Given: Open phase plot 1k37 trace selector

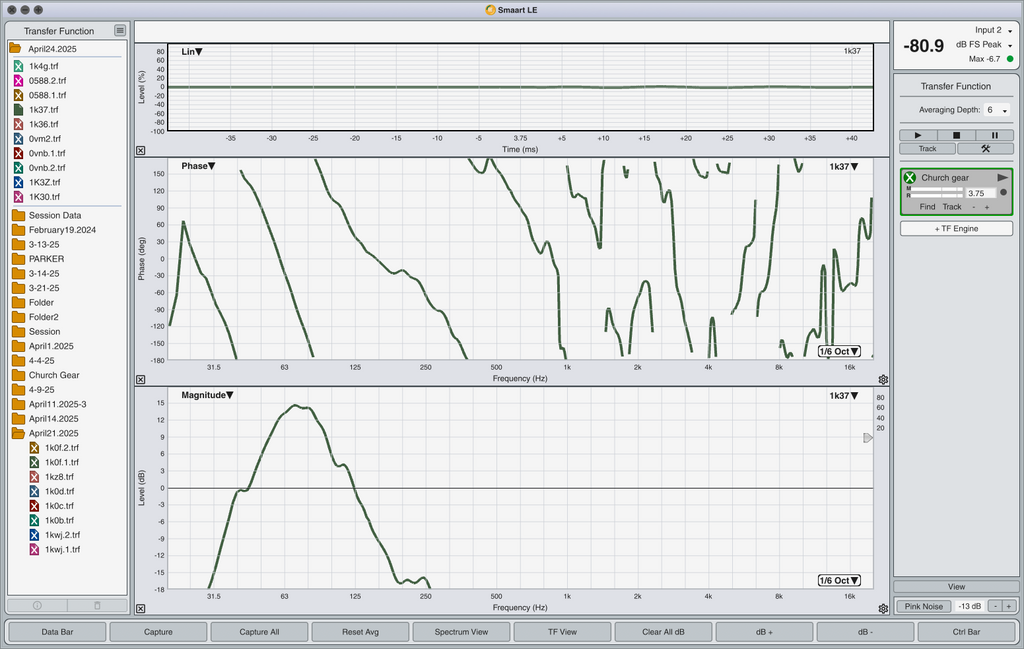Looking at the screenshot, I should (x=844, y=166).
